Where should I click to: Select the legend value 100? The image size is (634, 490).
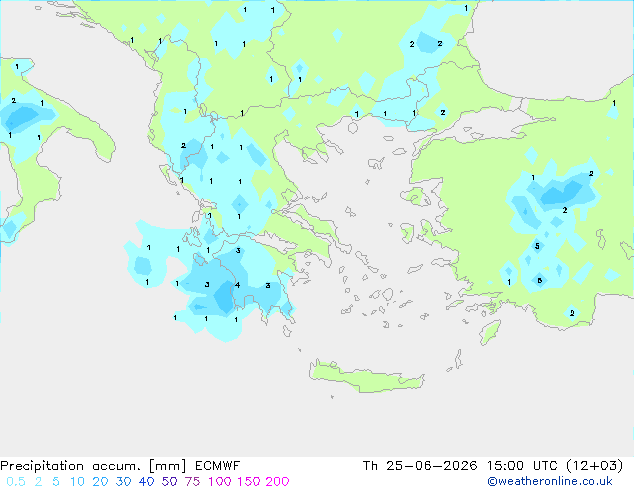tap(220, 482)
